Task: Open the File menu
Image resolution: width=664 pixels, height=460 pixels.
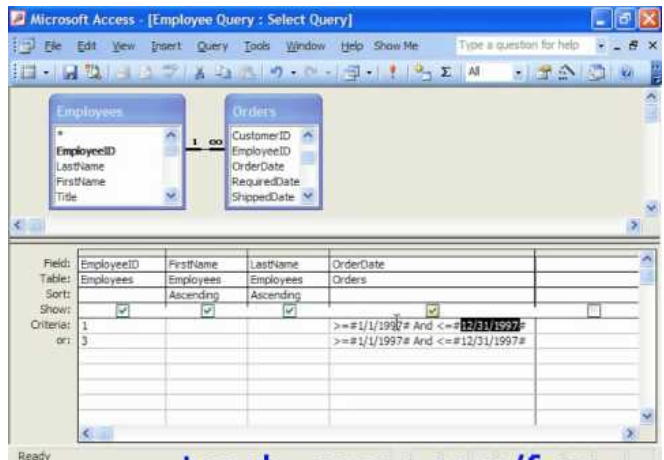Action: pyautogui.click(x=53, y=45)
